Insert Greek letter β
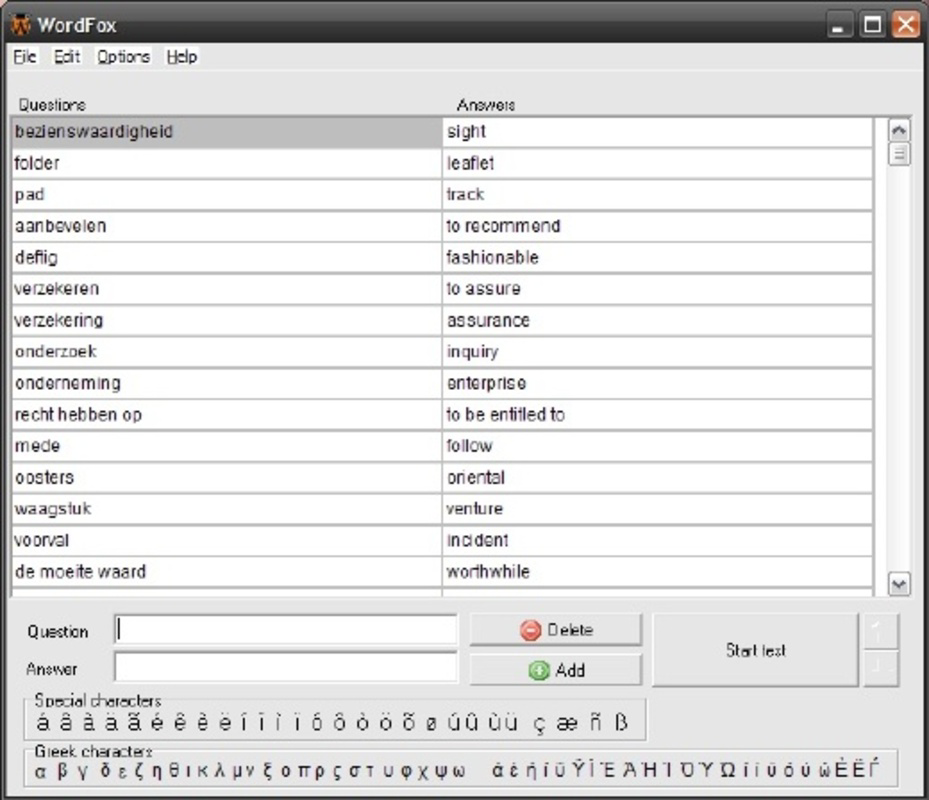 [x=62, y=770]
